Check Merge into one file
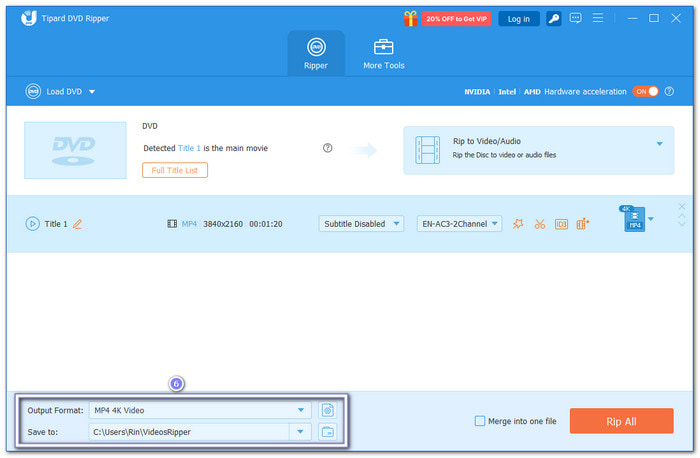This screenshot has width=700, height=458. click(x=480, y=421)
